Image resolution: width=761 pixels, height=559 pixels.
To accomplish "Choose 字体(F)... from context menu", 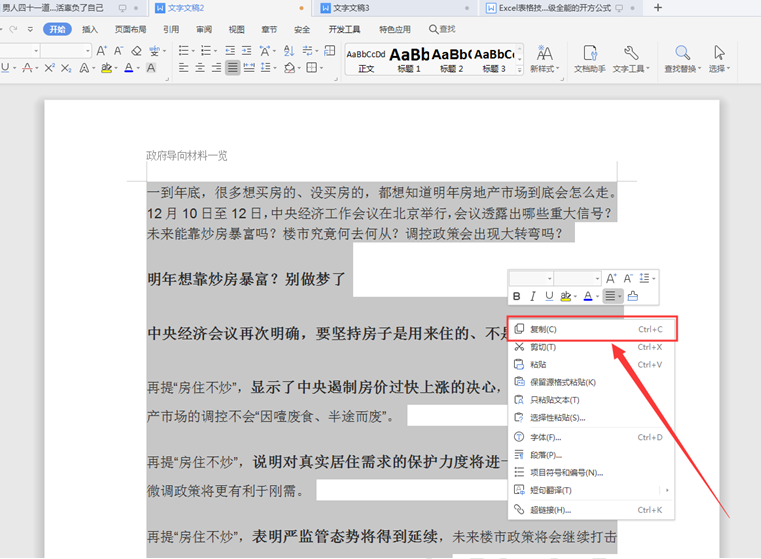I will pyautogui.click(x=591, y=437).
